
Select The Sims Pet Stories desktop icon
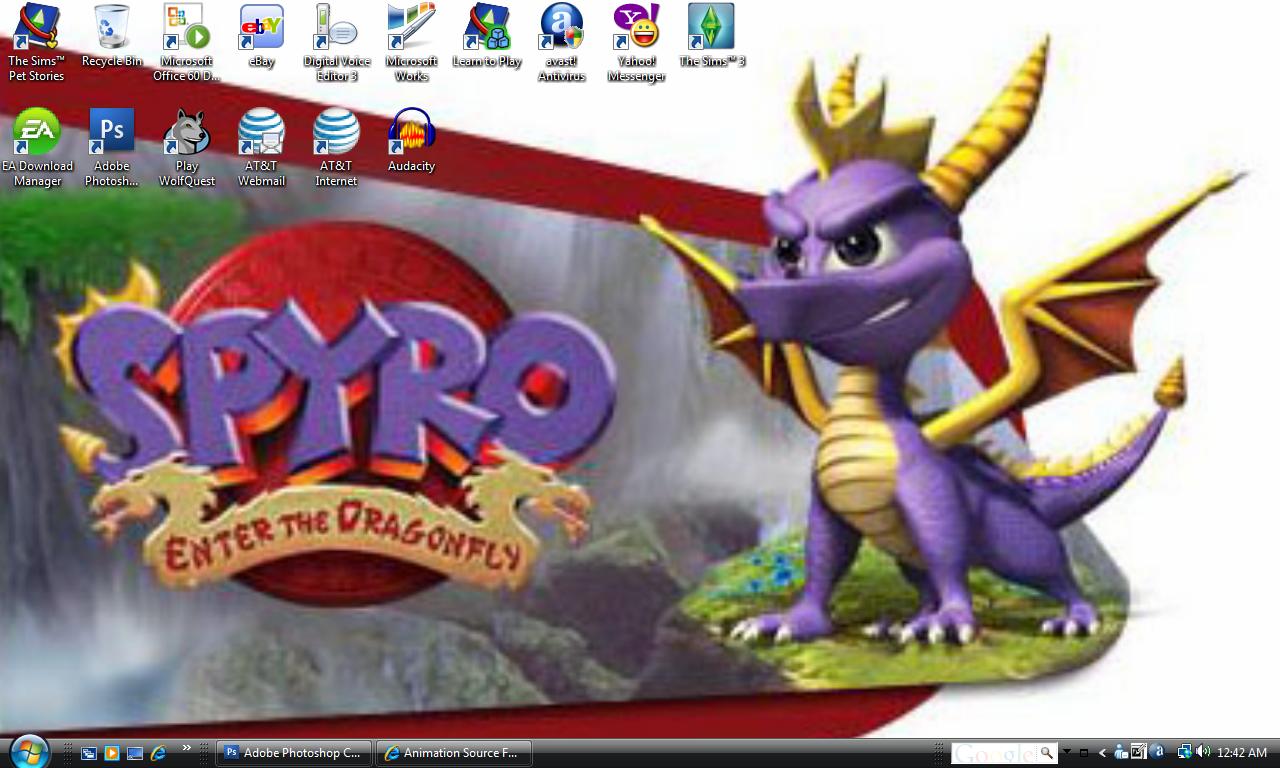click(x=37, y=42)
